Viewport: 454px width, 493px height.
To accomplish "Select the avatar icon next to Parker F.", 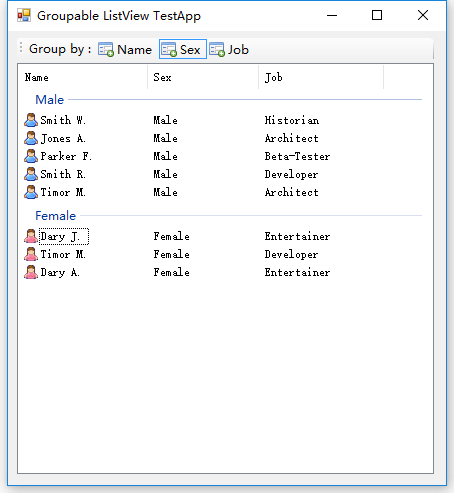I will pyautogui.click(x=31, y=156).
